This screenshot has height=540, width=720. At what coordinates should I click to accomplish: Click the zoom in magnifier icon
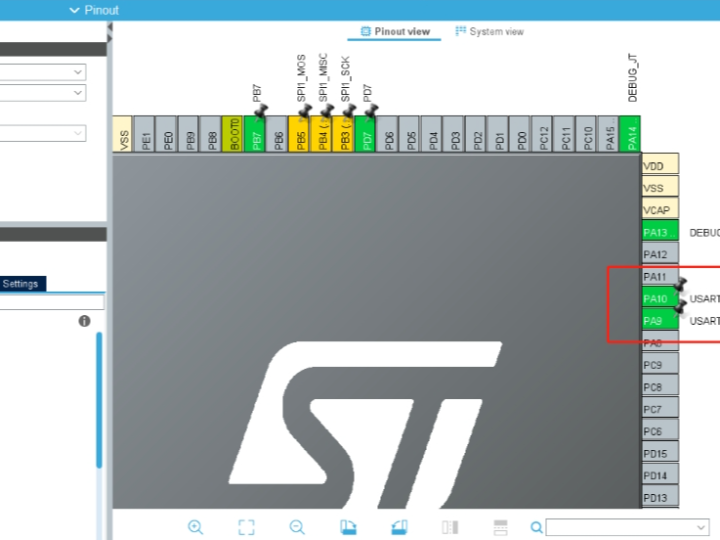pyautogui.click(x=195, y=527)
